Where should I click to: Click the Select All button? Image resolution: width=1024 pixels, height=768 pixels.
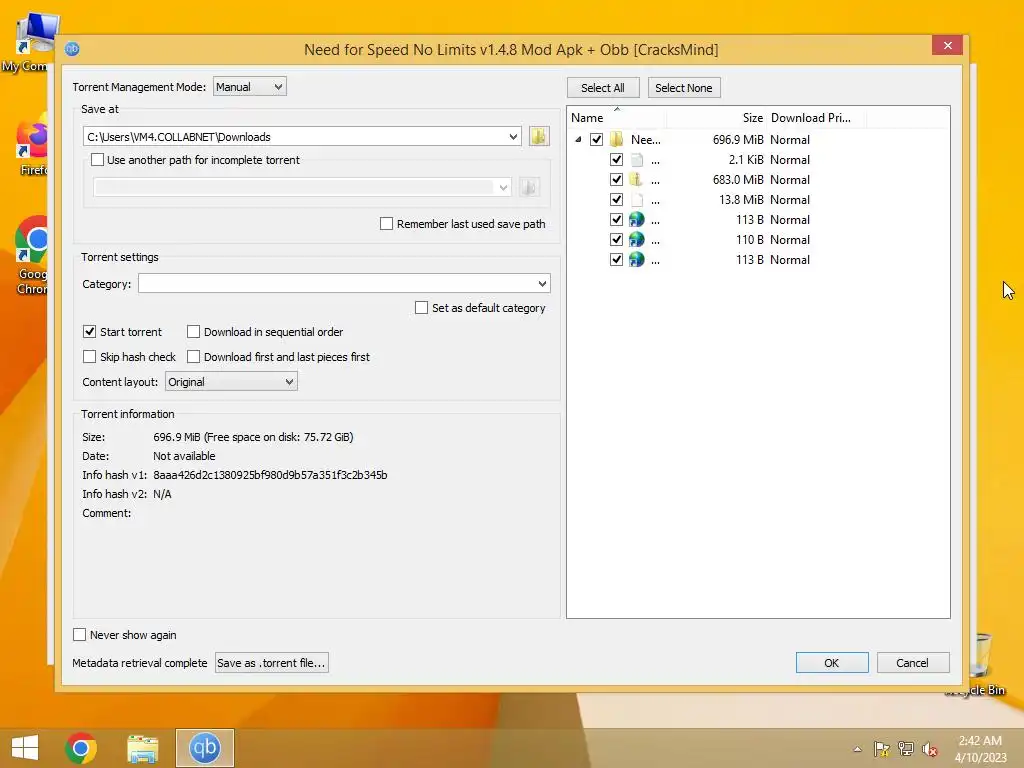[603, 88]
